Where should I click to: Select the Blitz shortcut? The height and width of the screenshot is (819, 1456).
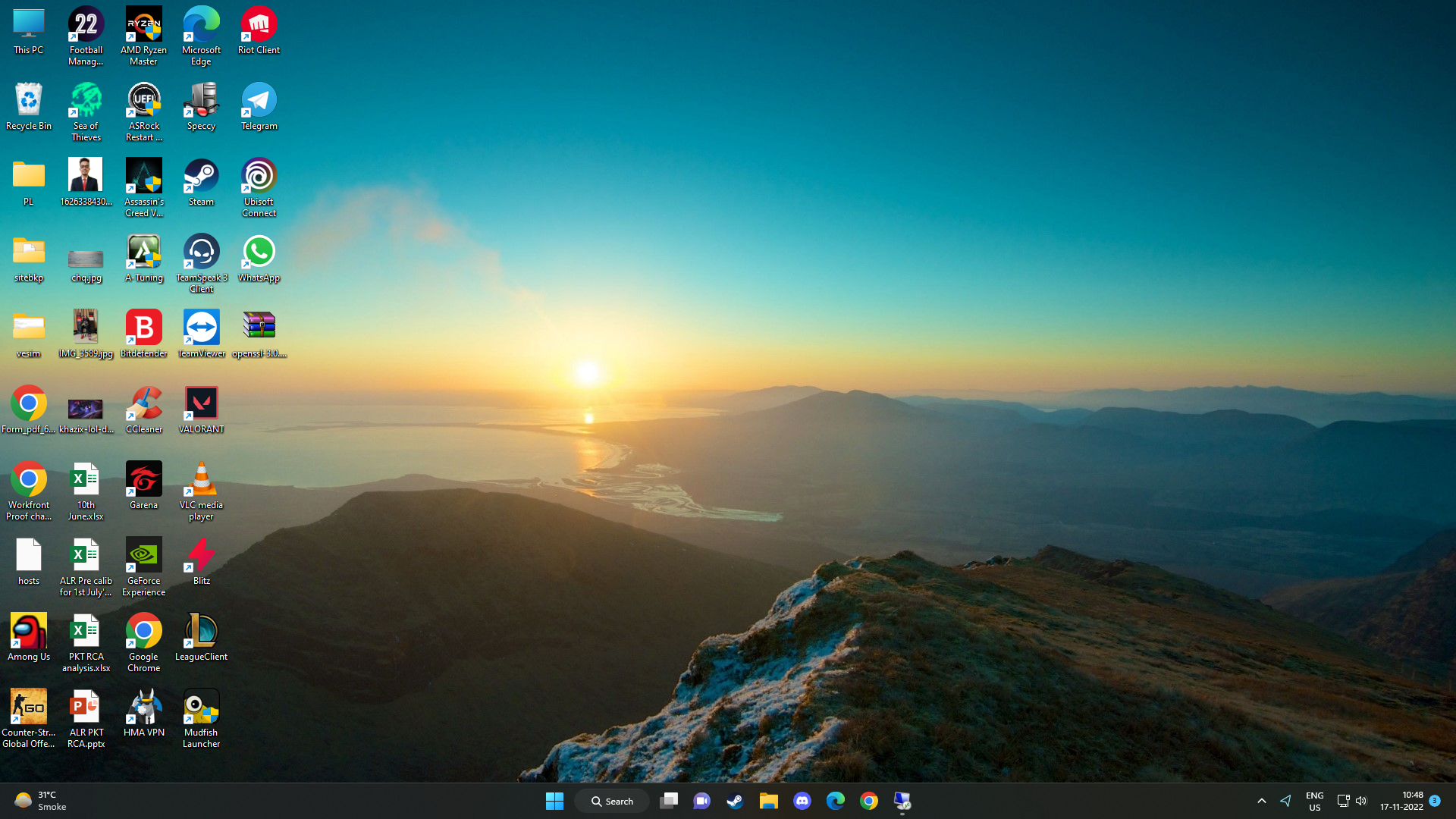point(201,563)
